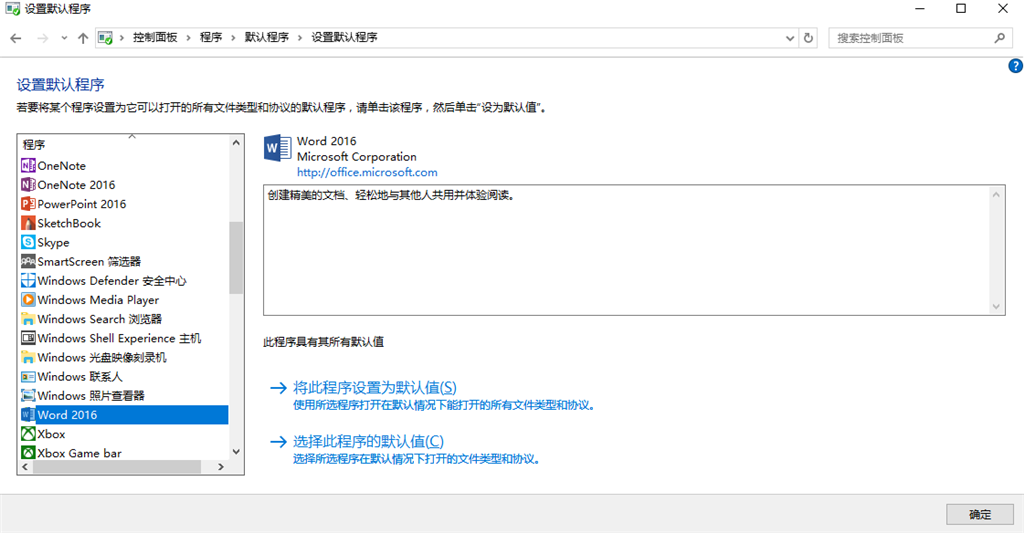1024x533 pixels.
Task: Open help via the blue question mark
Action: click(x=1016, y=65)
